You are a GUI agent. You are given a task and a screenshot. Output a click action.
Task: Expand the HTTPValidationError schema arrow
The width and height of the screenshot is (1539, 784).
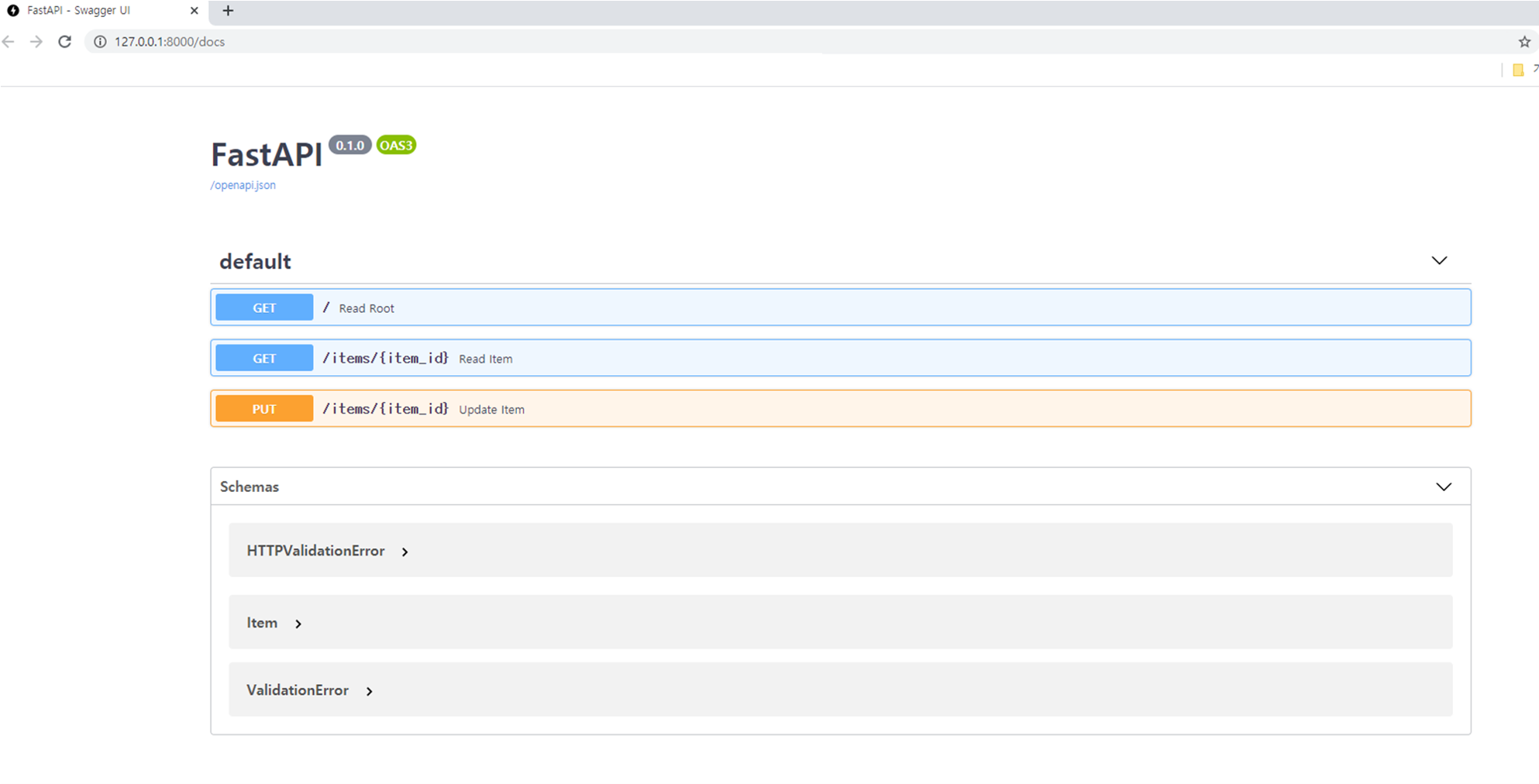click(405, 552)
